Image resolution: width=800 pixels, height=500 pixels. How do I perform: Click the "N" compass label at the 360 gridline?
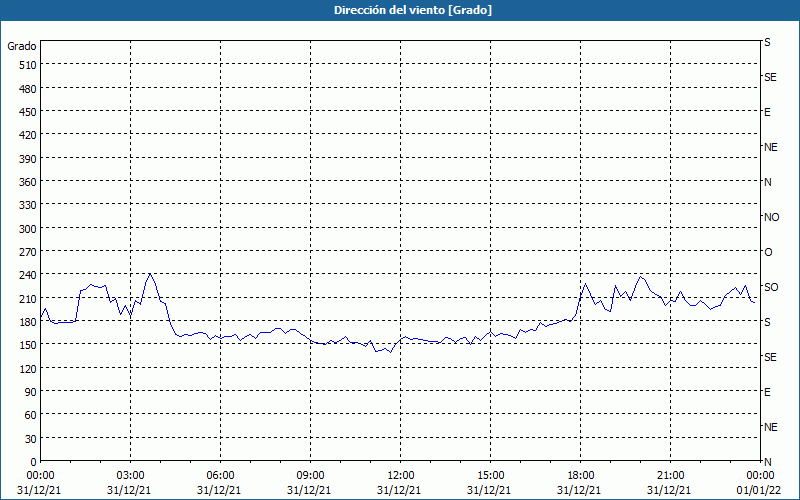[768, 182]
